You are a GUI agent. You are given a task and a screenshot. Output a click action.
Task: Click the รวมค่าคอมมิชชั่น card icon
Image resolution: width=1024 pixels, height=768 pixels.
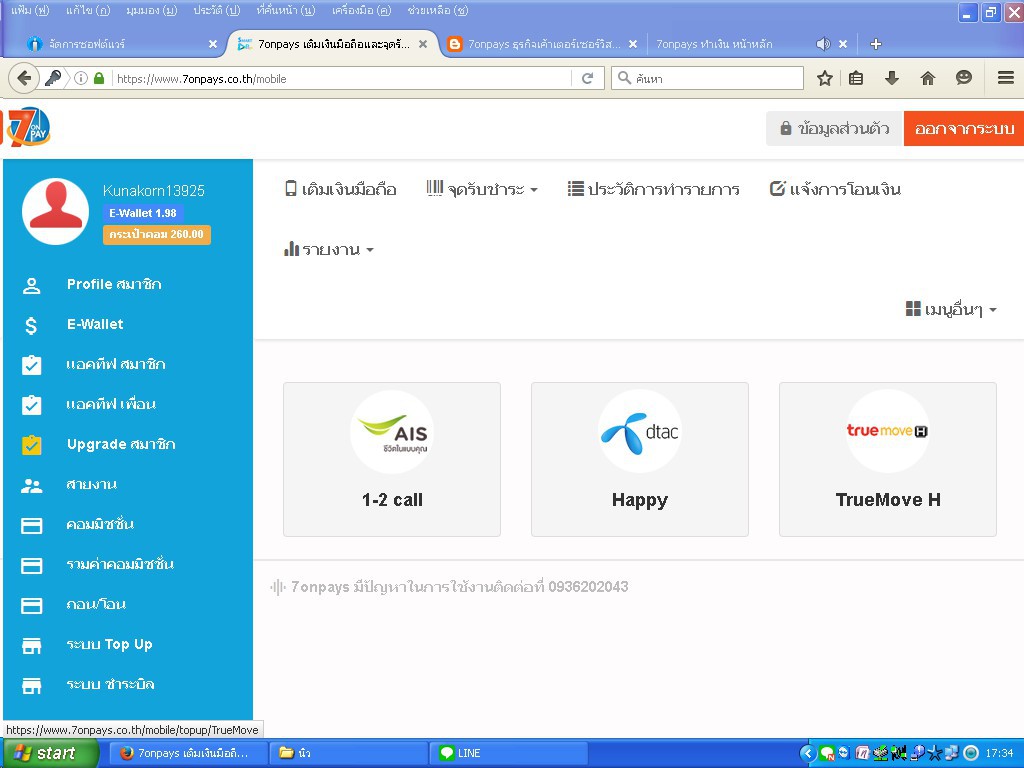(31, 566)
